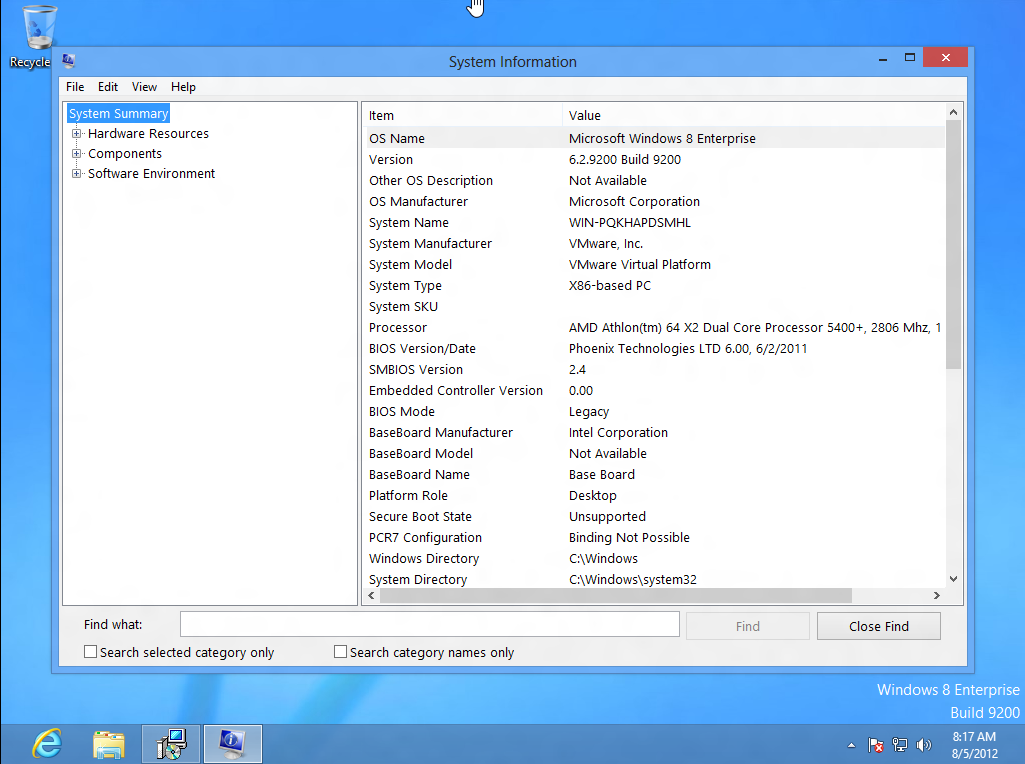This screenshot has width=1025, height=764.
Task: Expand the Software Environment node
Action: (76, 173)
